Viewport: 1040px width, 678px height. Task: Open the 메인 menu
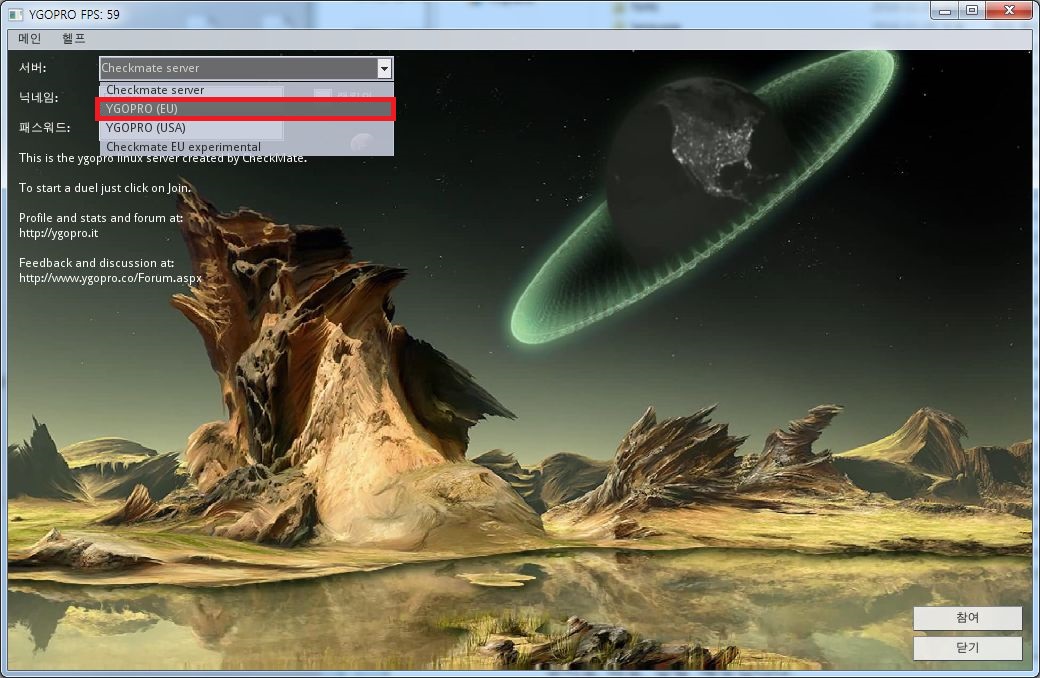point(30,38)
